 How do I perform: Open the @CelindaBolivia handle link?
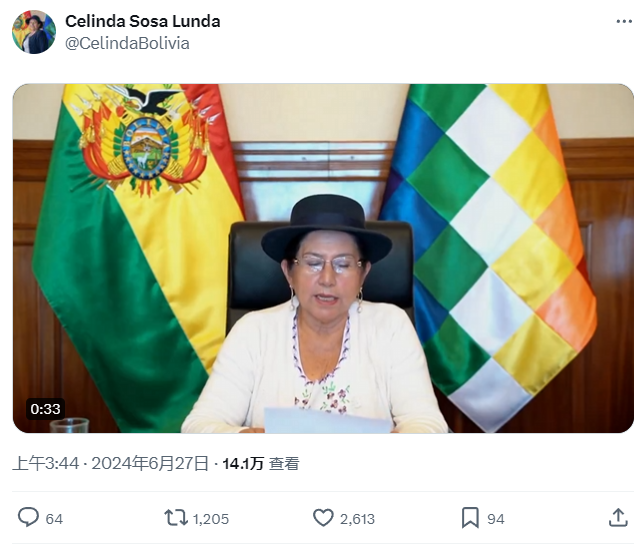click(x=127, y=43)
